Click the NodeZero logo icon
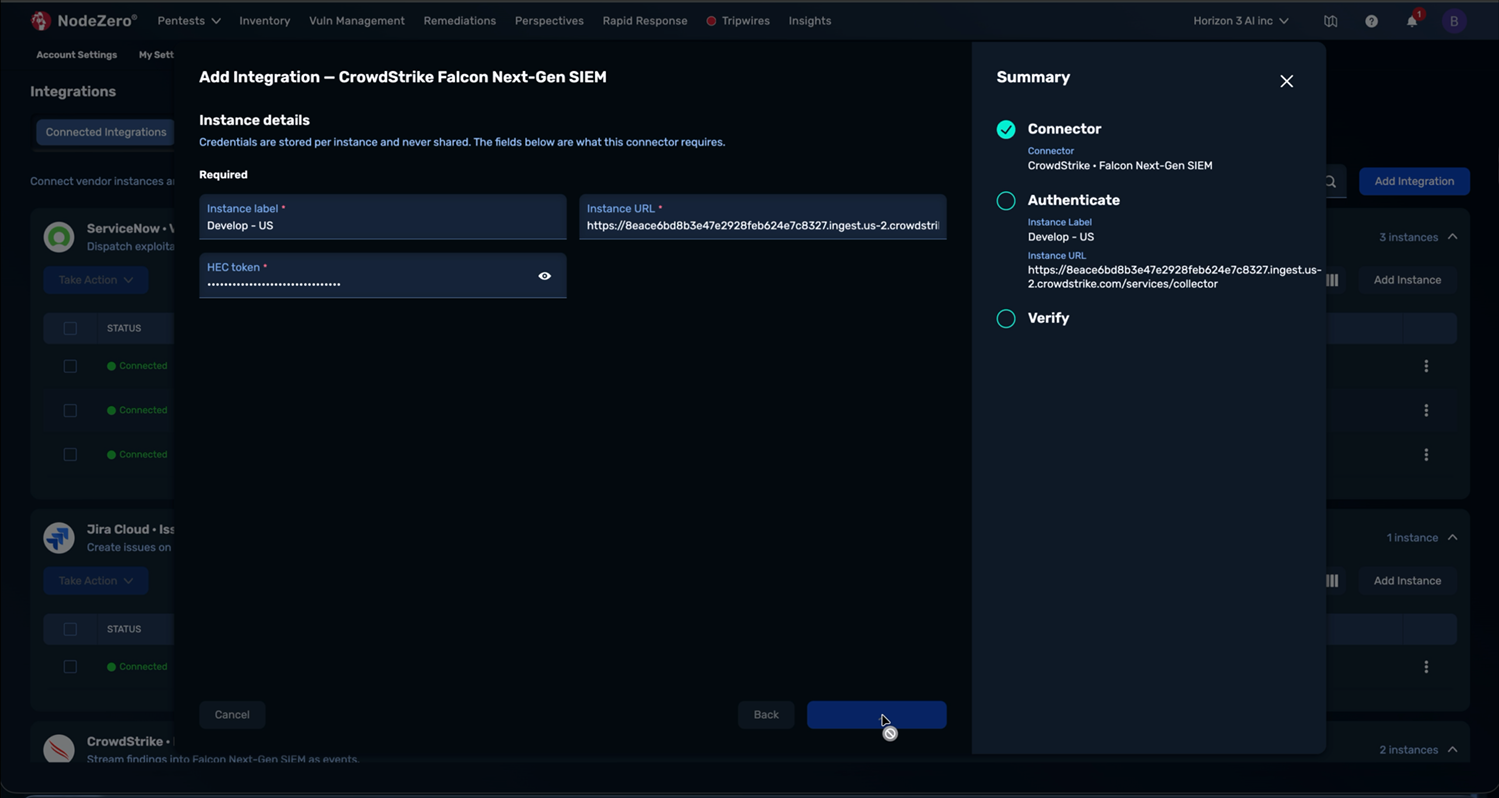1499x798 pixels. (41, 20)
